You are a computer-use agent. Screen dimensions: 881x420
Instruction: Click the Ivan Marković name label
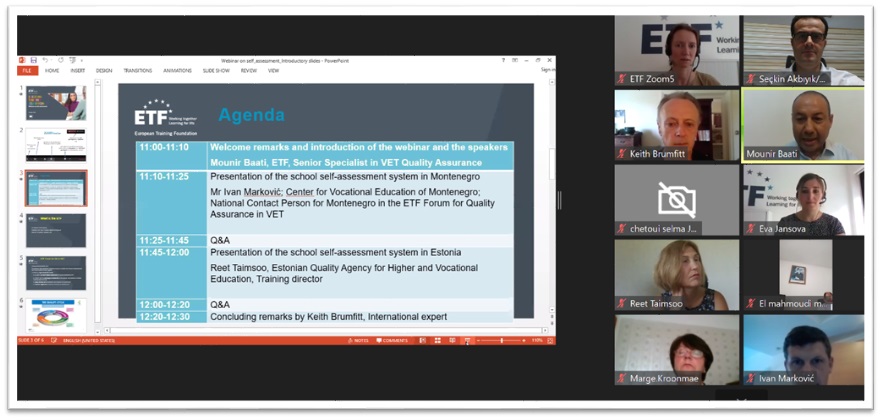(x=786, y=378)
